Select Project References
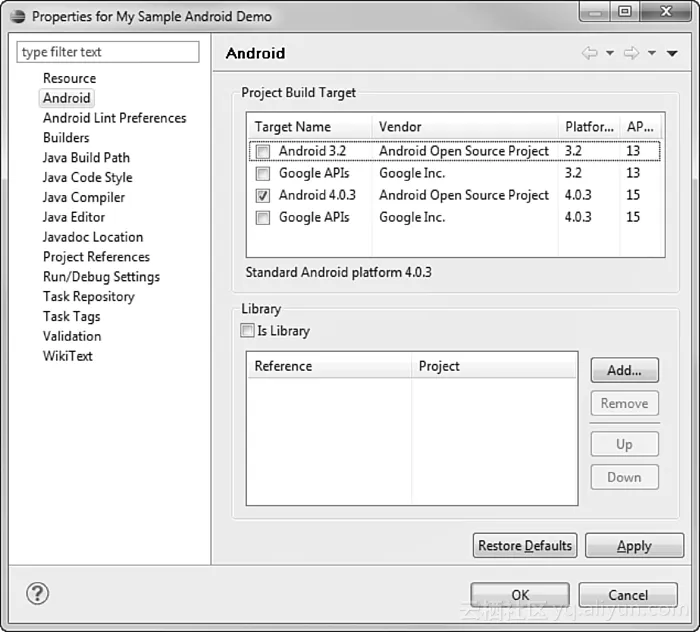 (96, 257)
